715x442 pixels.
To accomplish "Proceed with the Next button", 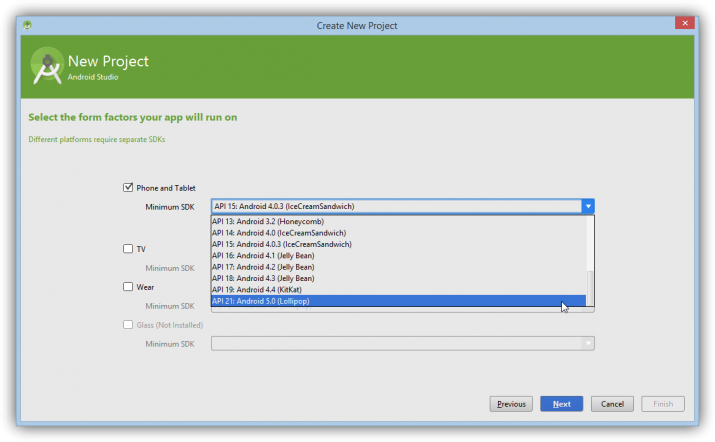I will [561, 404].
